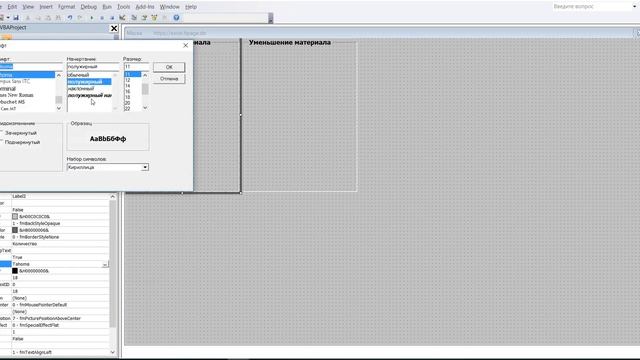640x360 pixels.
Task: Click the Paste icon in toolbar
Action: pyautogui.click(x=48, y=18)
